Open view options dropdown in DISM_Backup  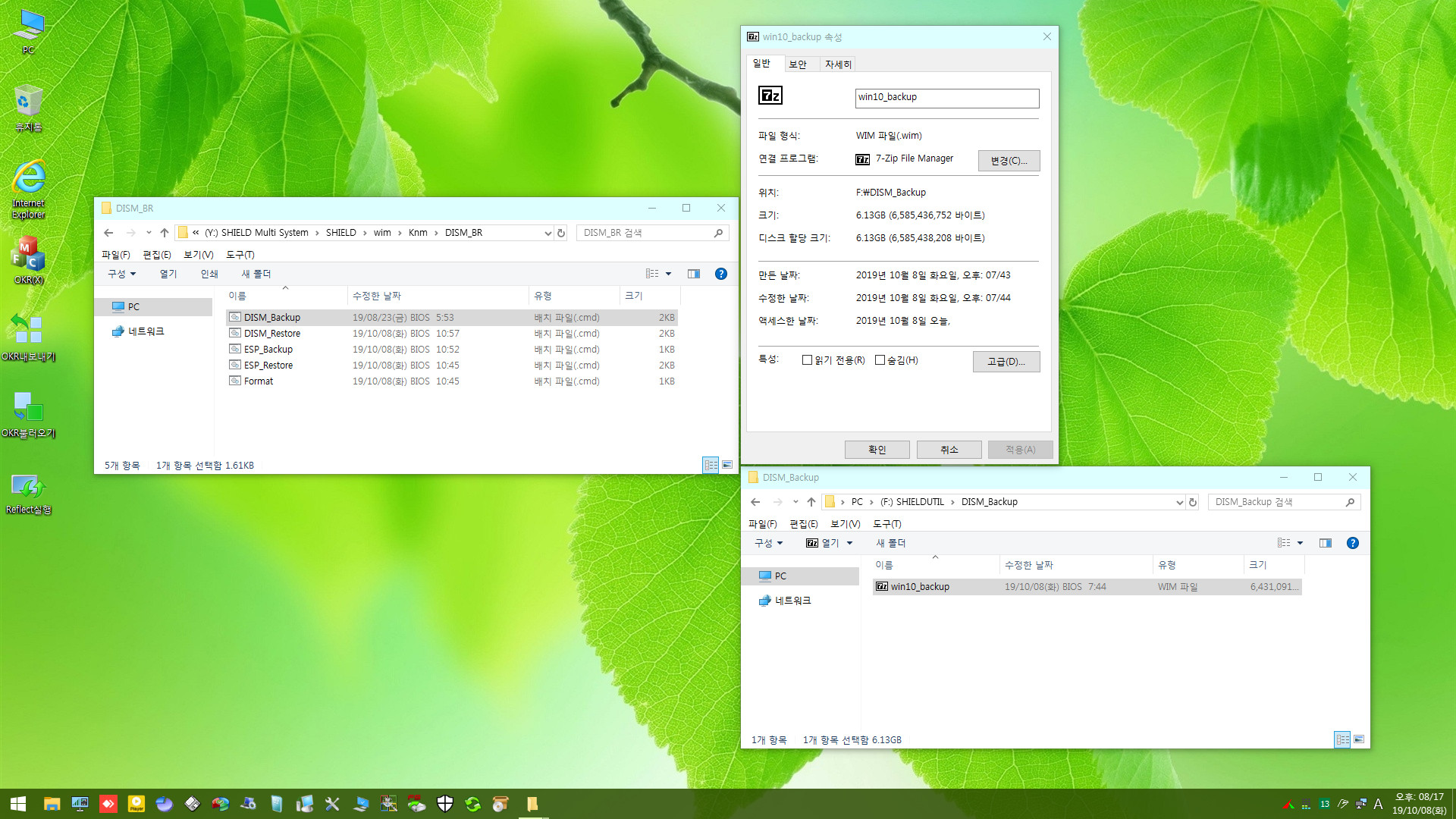[x=1300, y=543]
